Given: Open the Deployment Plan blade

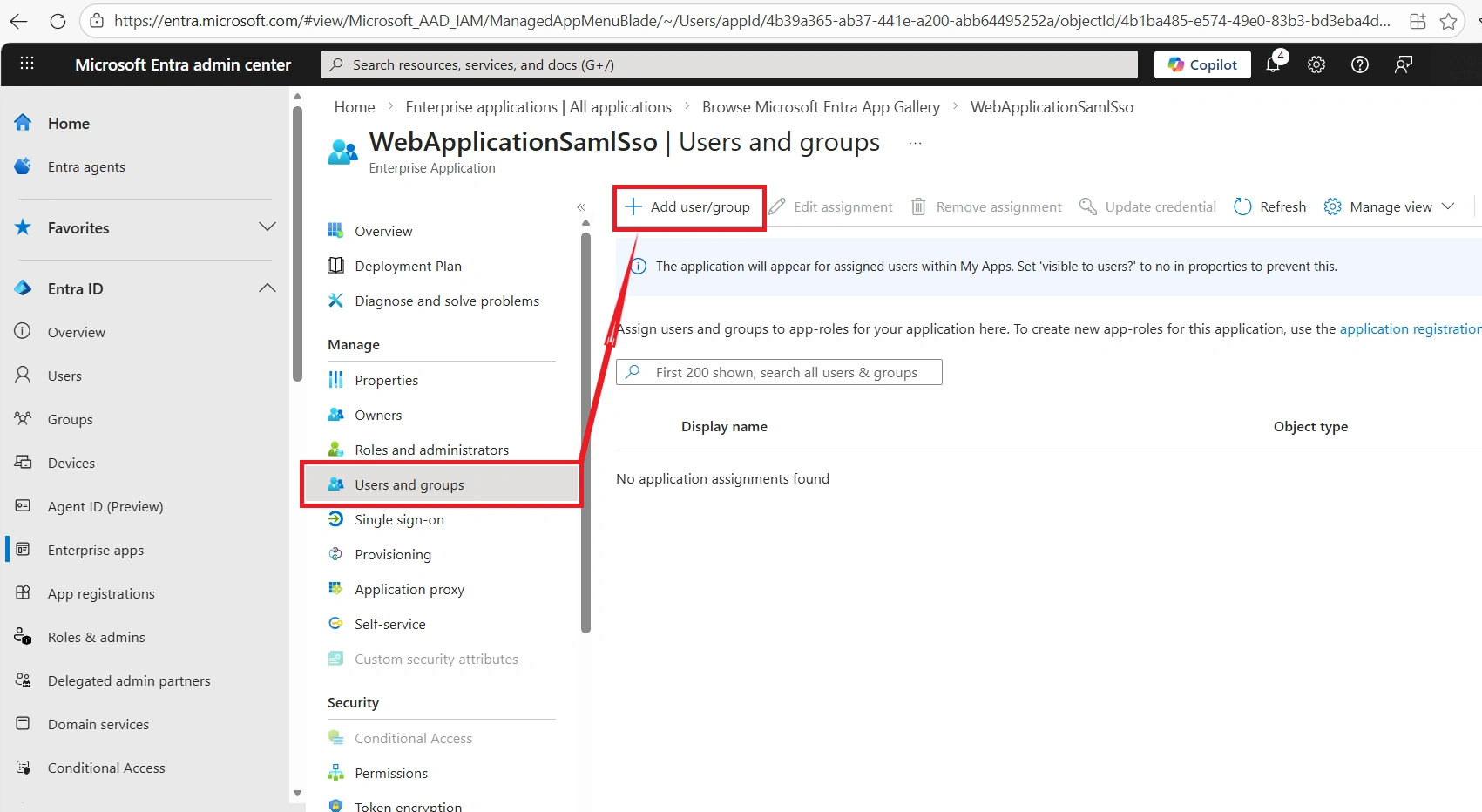Looking at the screenshot, I should [408, 266].
